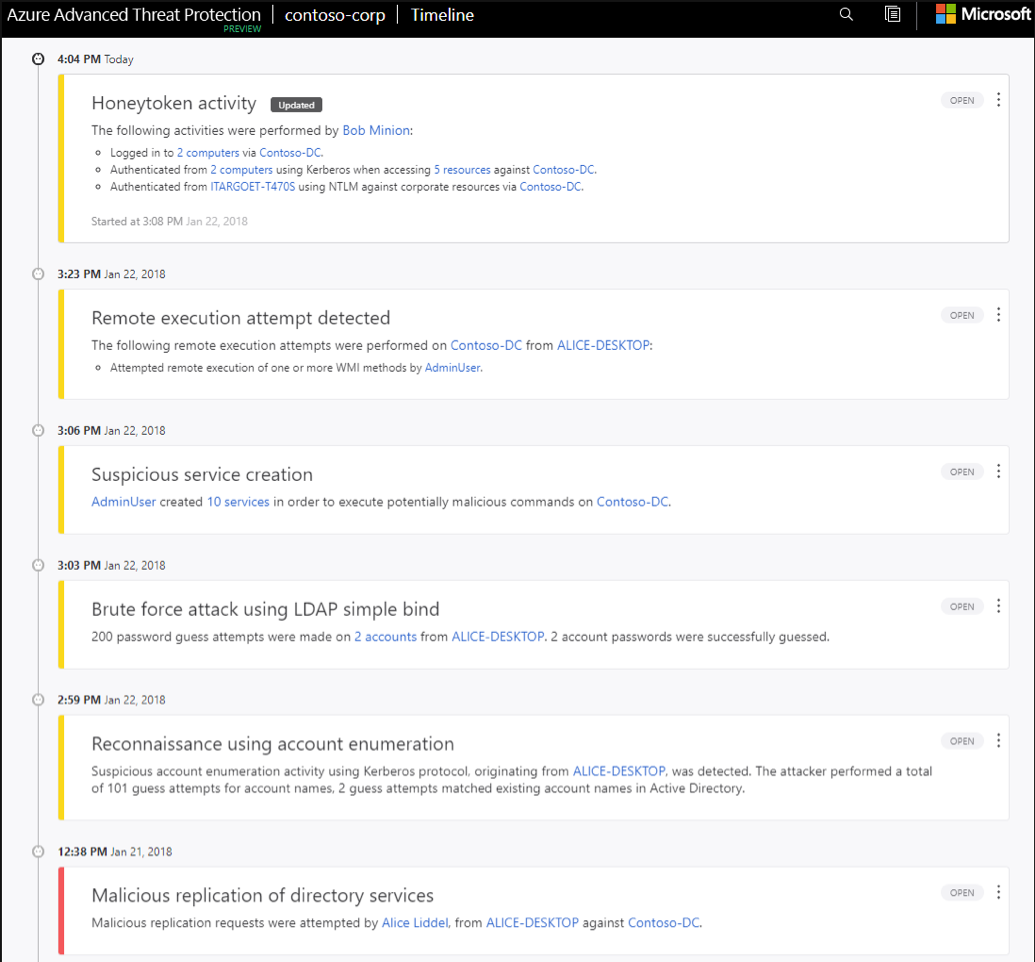
Task: Click the Updated badge on Honeytoken activity
Action: (296, 105)
